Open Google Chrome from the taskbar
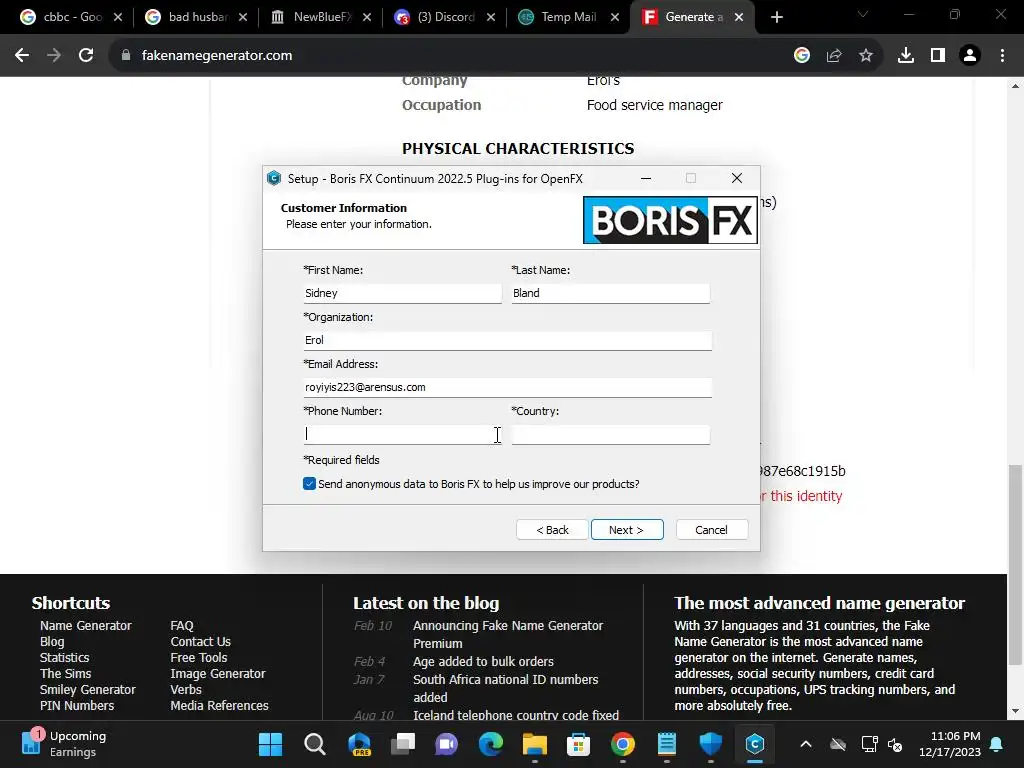1024x768 pixels. tap(622, 744)
